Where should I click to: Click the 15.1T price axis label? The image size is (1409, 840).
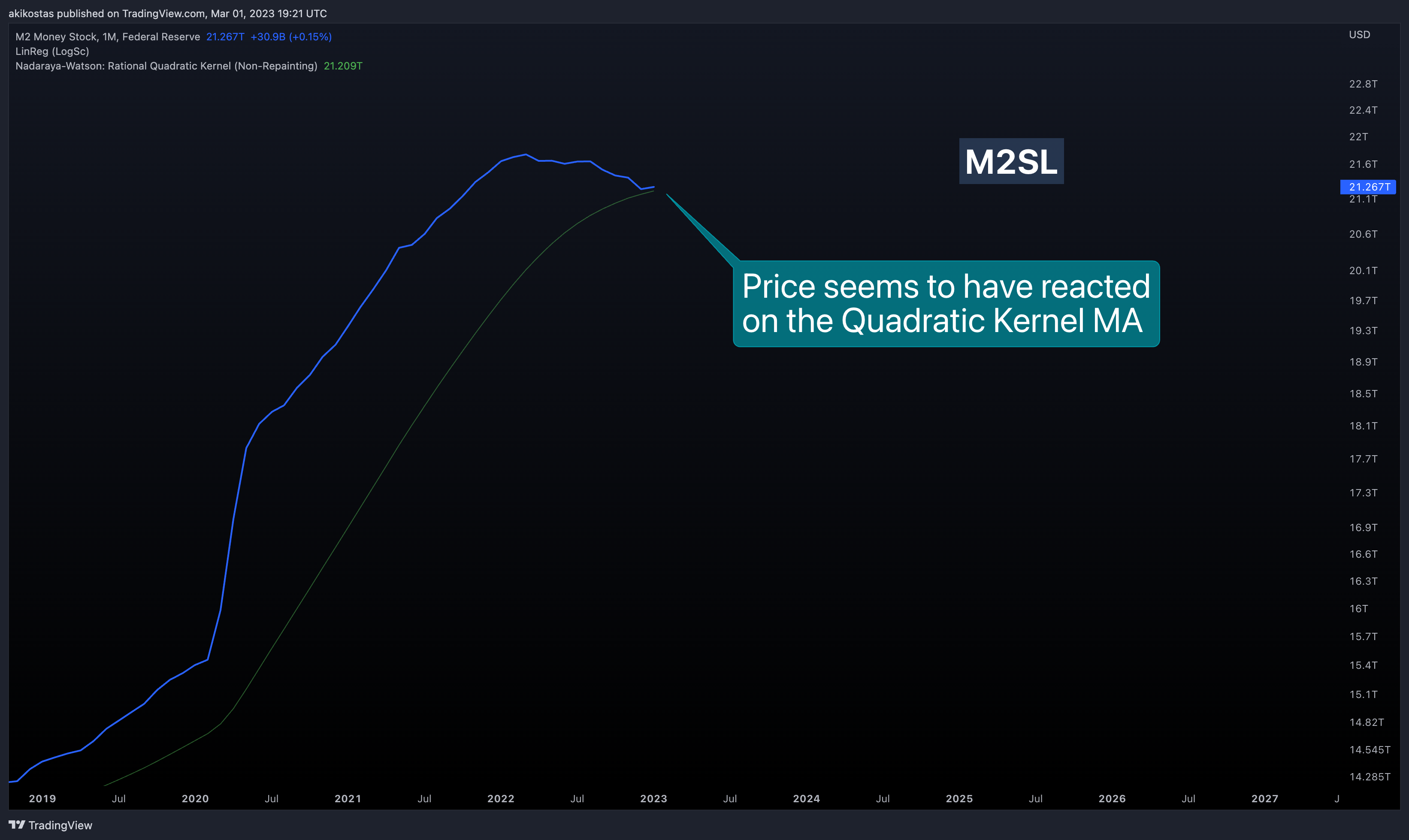coord(1363,695)
